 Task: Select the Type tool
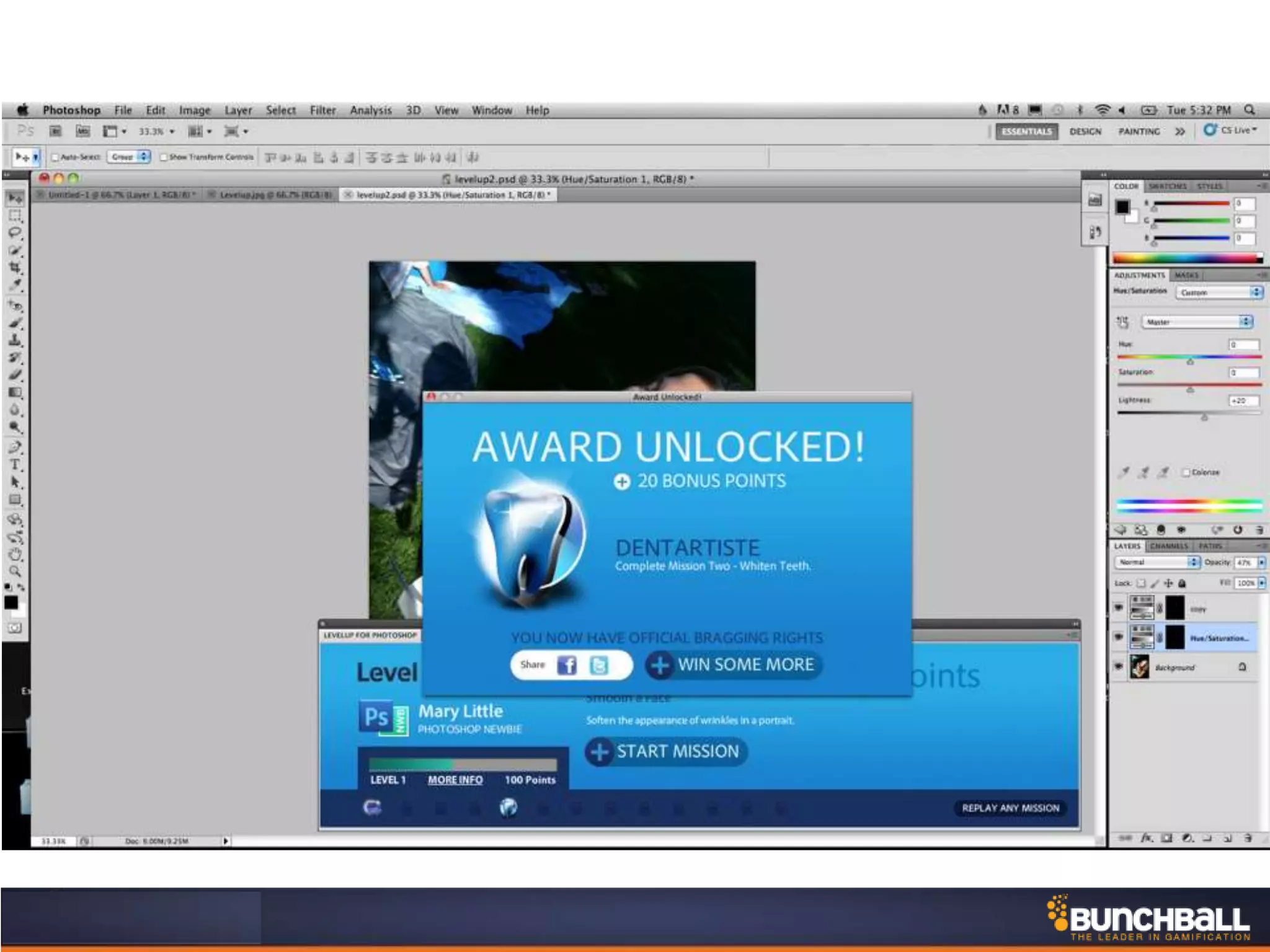(x=15, y=465)
